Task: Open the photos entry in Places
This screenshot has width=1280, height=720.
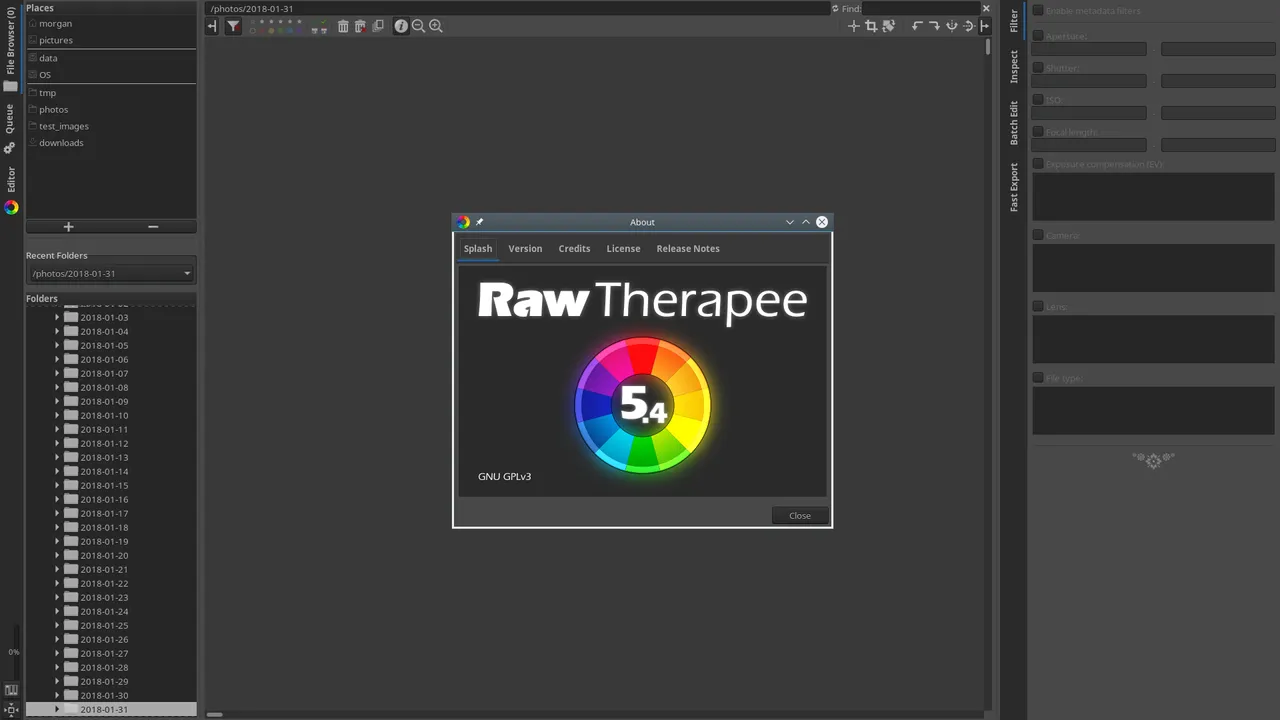Action: click(54, 109)
